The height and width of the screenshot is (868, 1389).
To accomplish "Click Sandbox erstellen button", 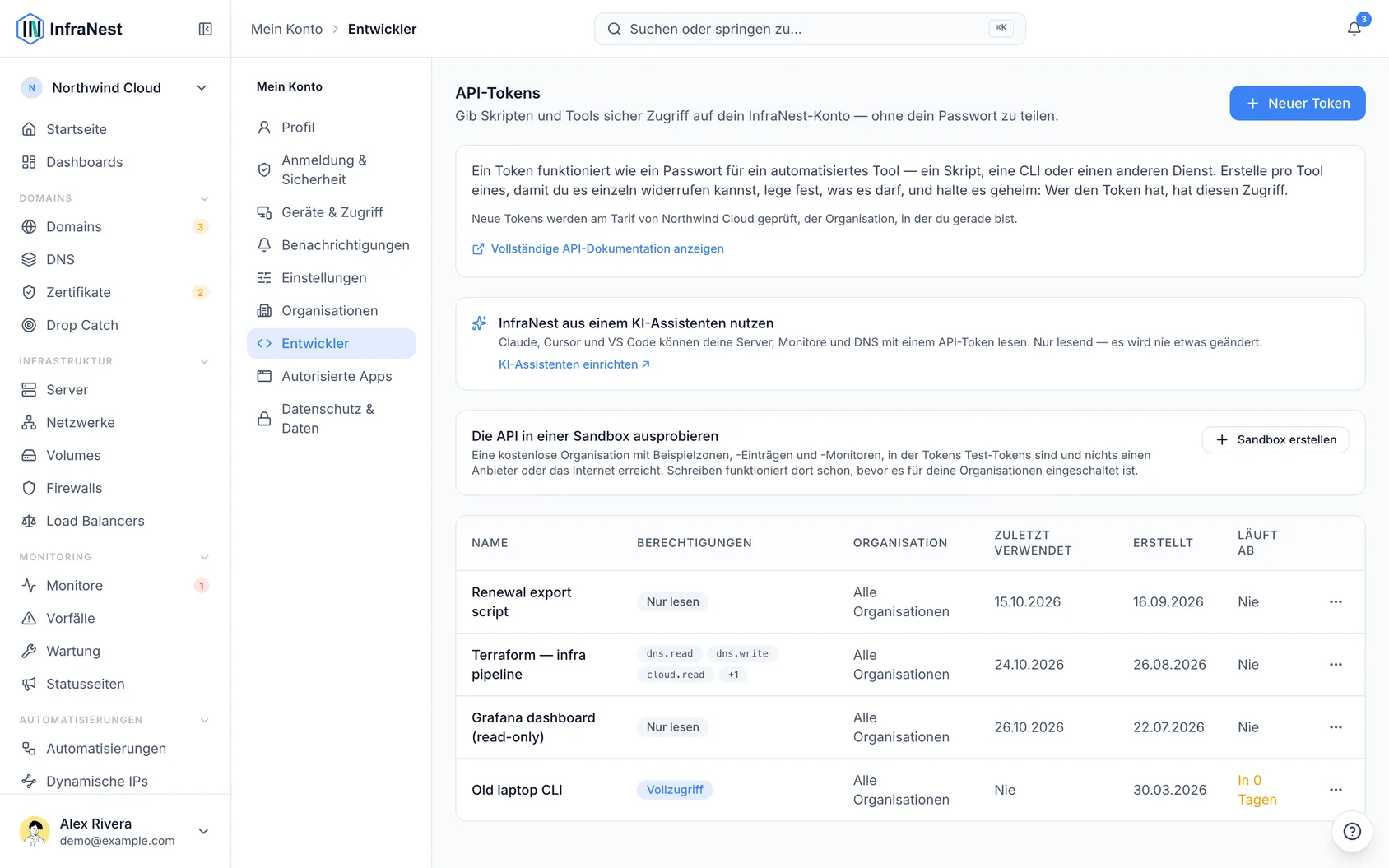I will click(x=1275, y=440).
